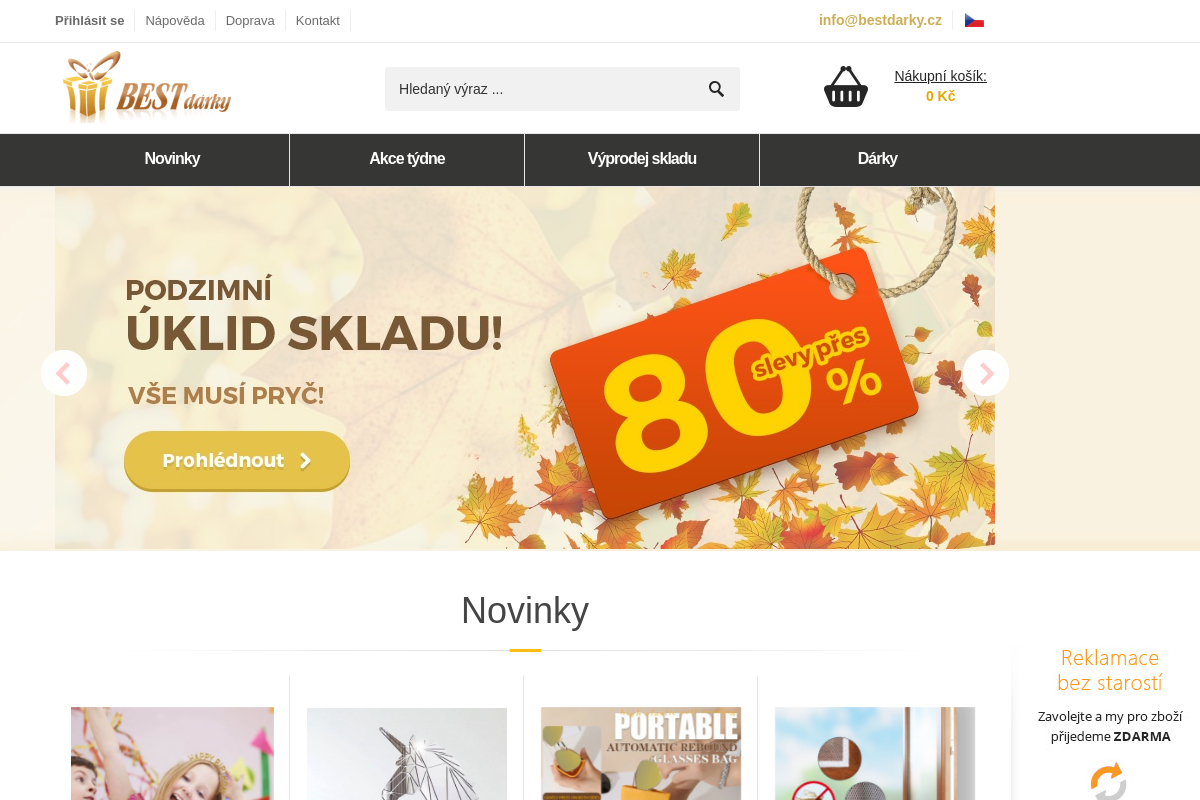Open the Akce týdne menu item
The height and width of the screenshot is (800, 1200).
click(407, 159)
